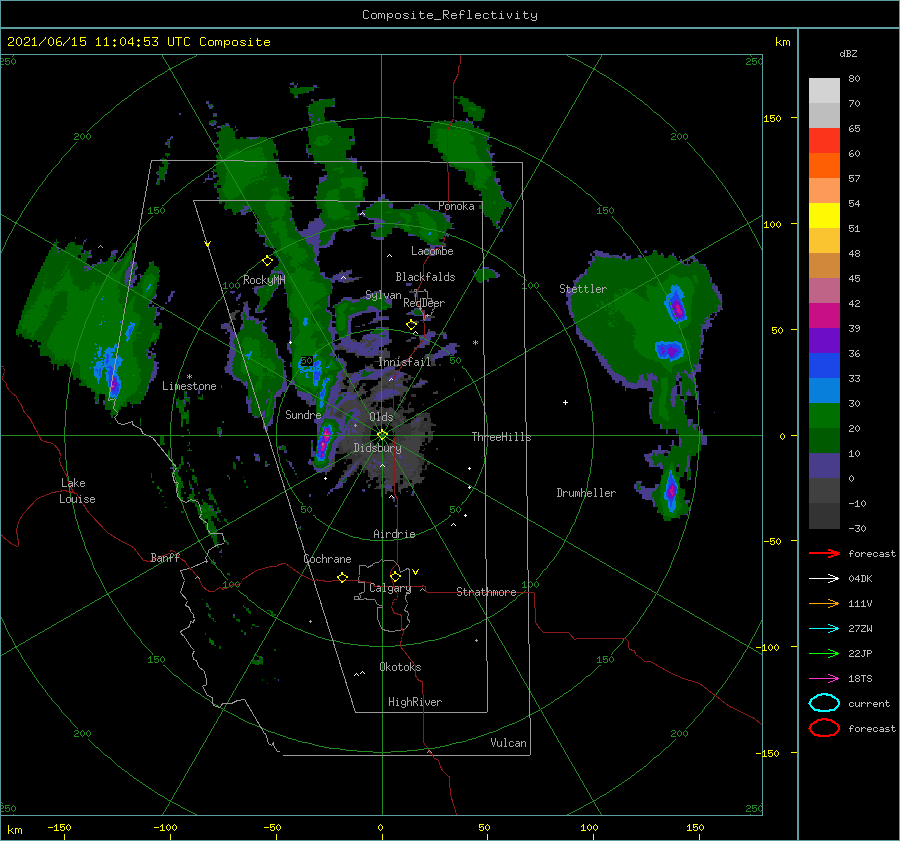The image size is (900, 841).
Task: Click the Banff town label
Action: [165, 557]
